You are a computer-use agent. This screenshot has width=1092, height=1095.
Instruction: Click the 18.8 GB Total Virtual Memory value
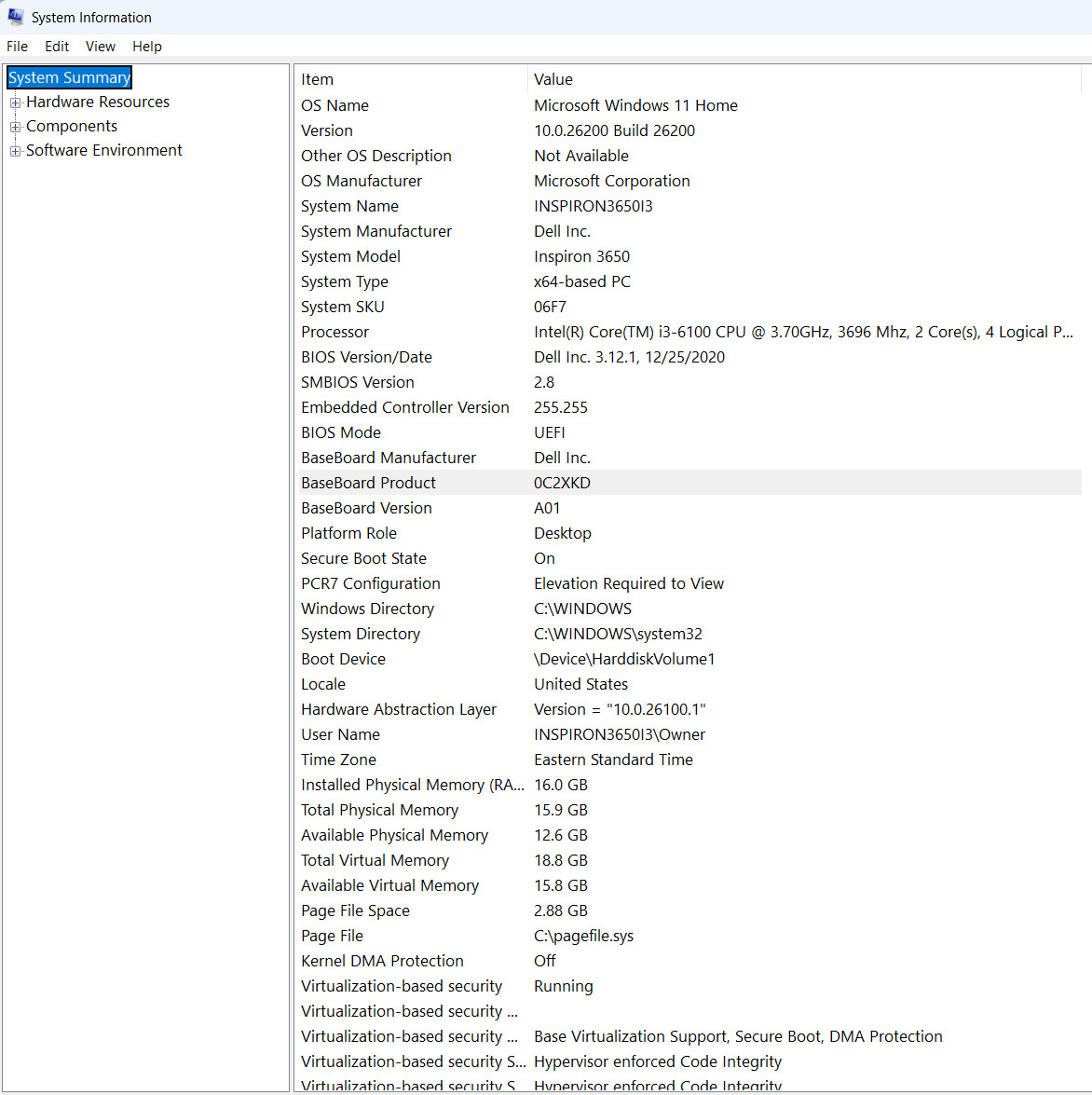[x=561, y=859]
